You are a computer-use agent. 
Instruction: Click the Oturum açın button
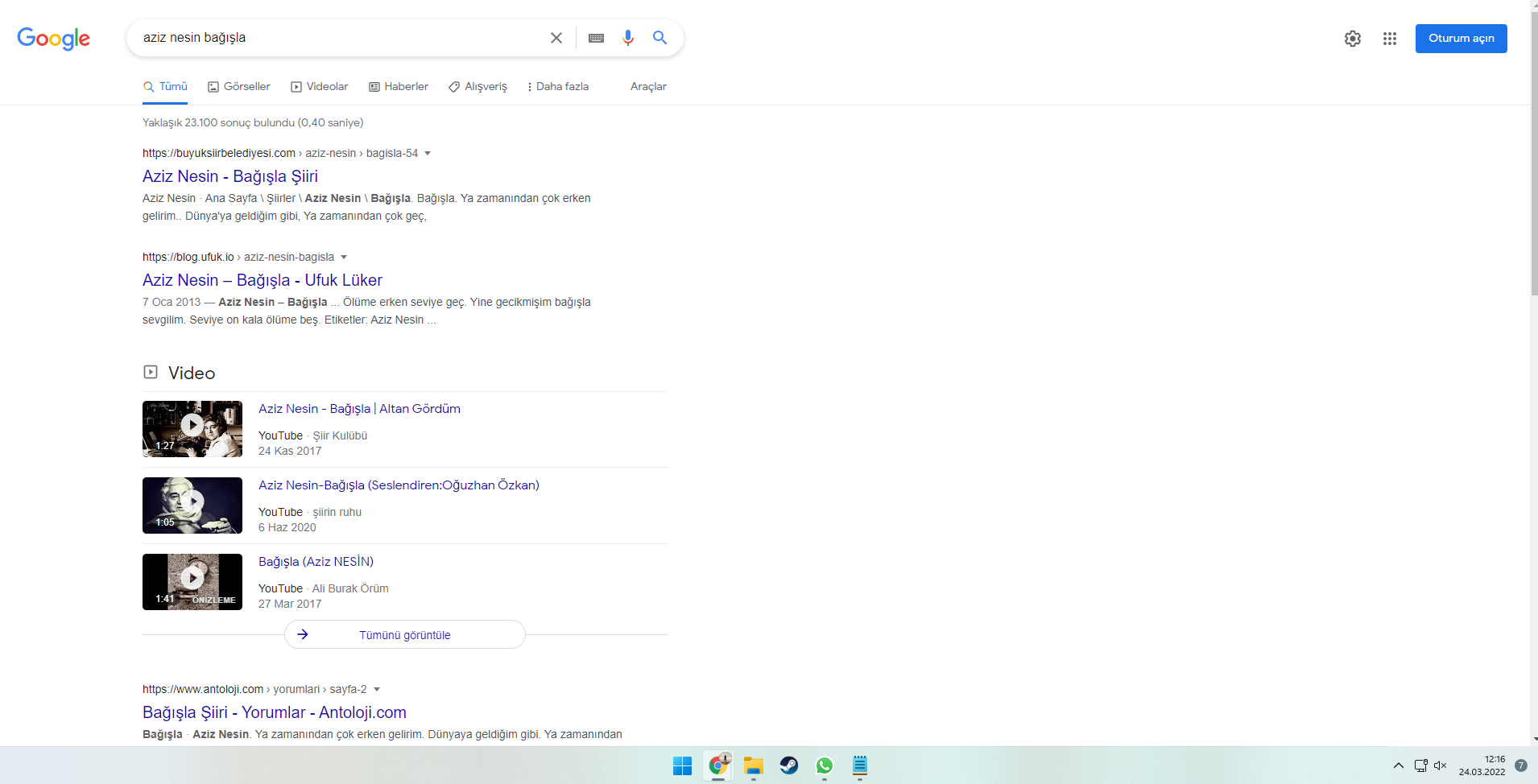pyautogui.click(x=1462, y=39)
